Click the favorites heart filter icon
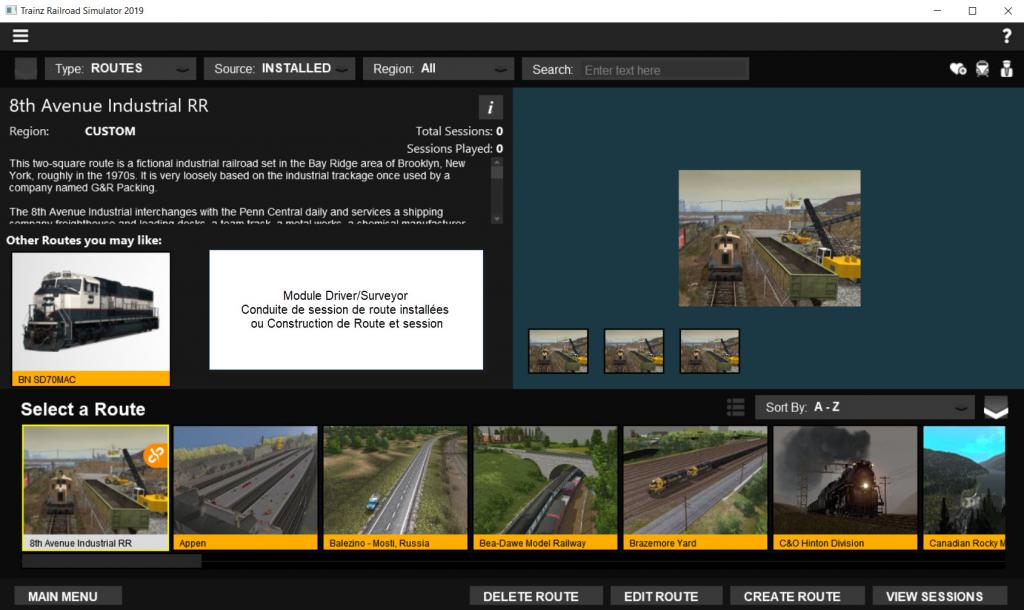This screenshot has height=610, width=1024. [x=957, y=69]
